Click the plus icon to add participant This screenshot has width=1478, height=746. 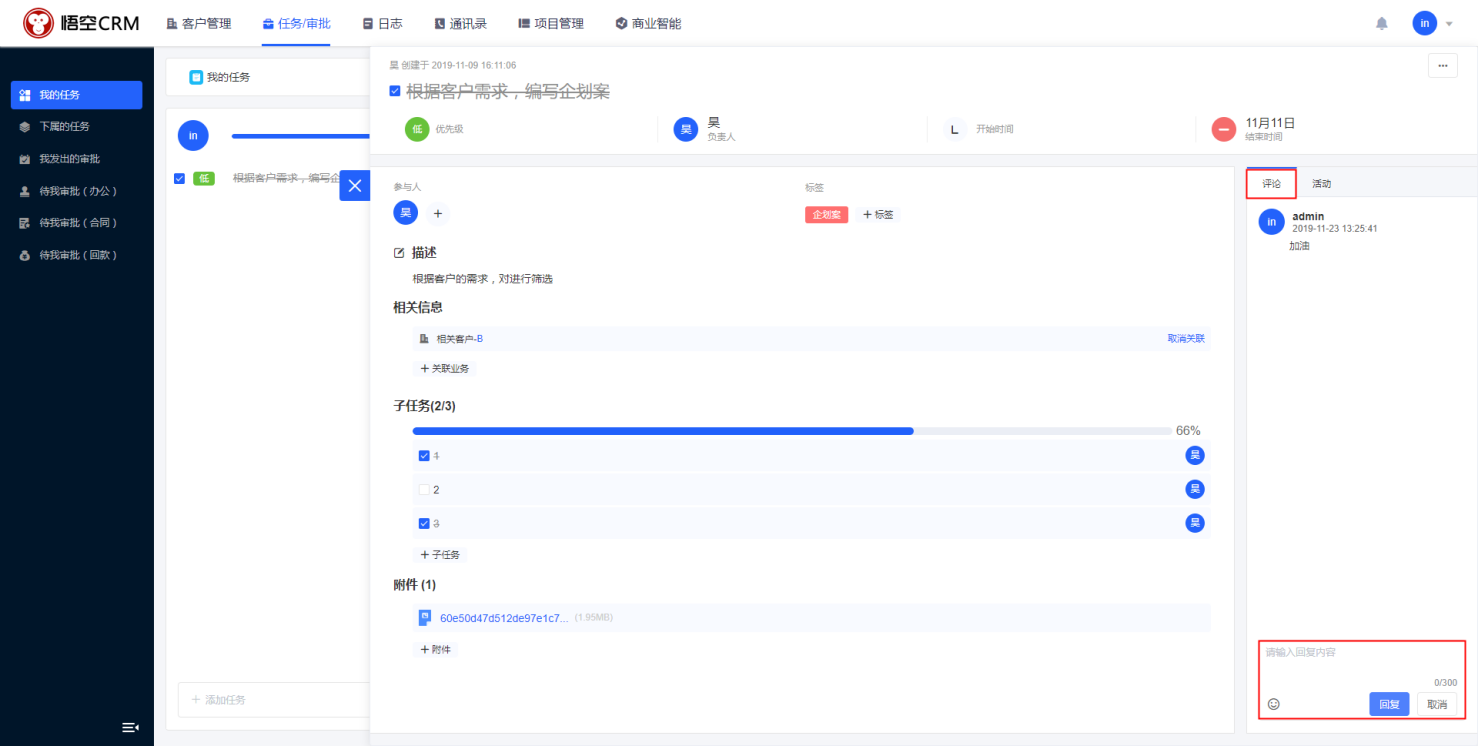438,213
